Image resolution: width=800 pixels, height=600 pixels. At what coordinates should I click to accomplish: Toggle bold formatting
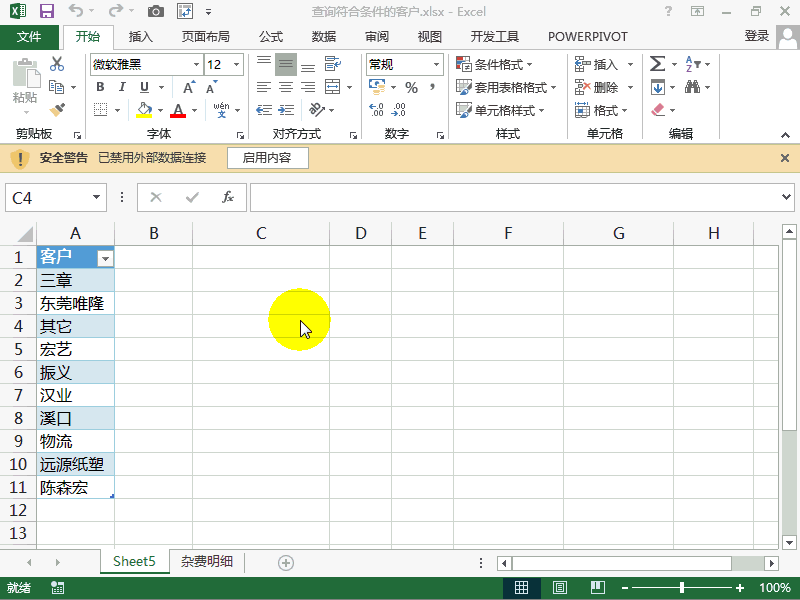pos(100,87)
